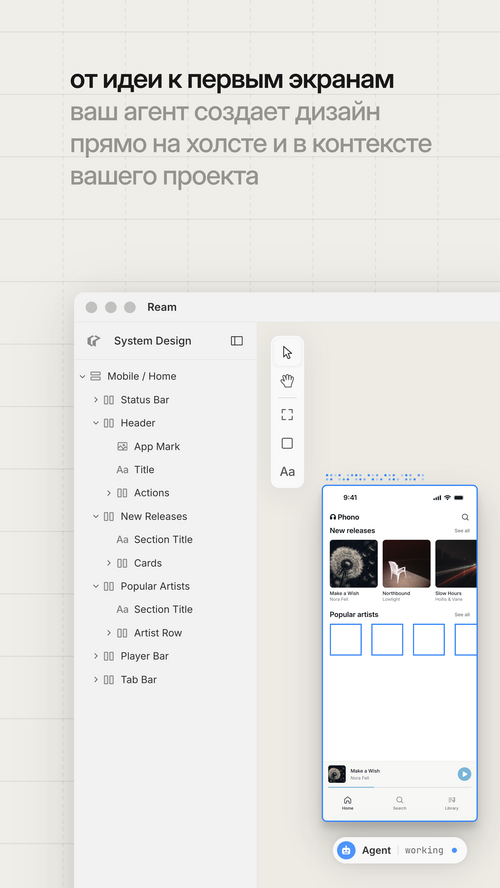Open the Search tab in mockup

[x=399, y=803]
